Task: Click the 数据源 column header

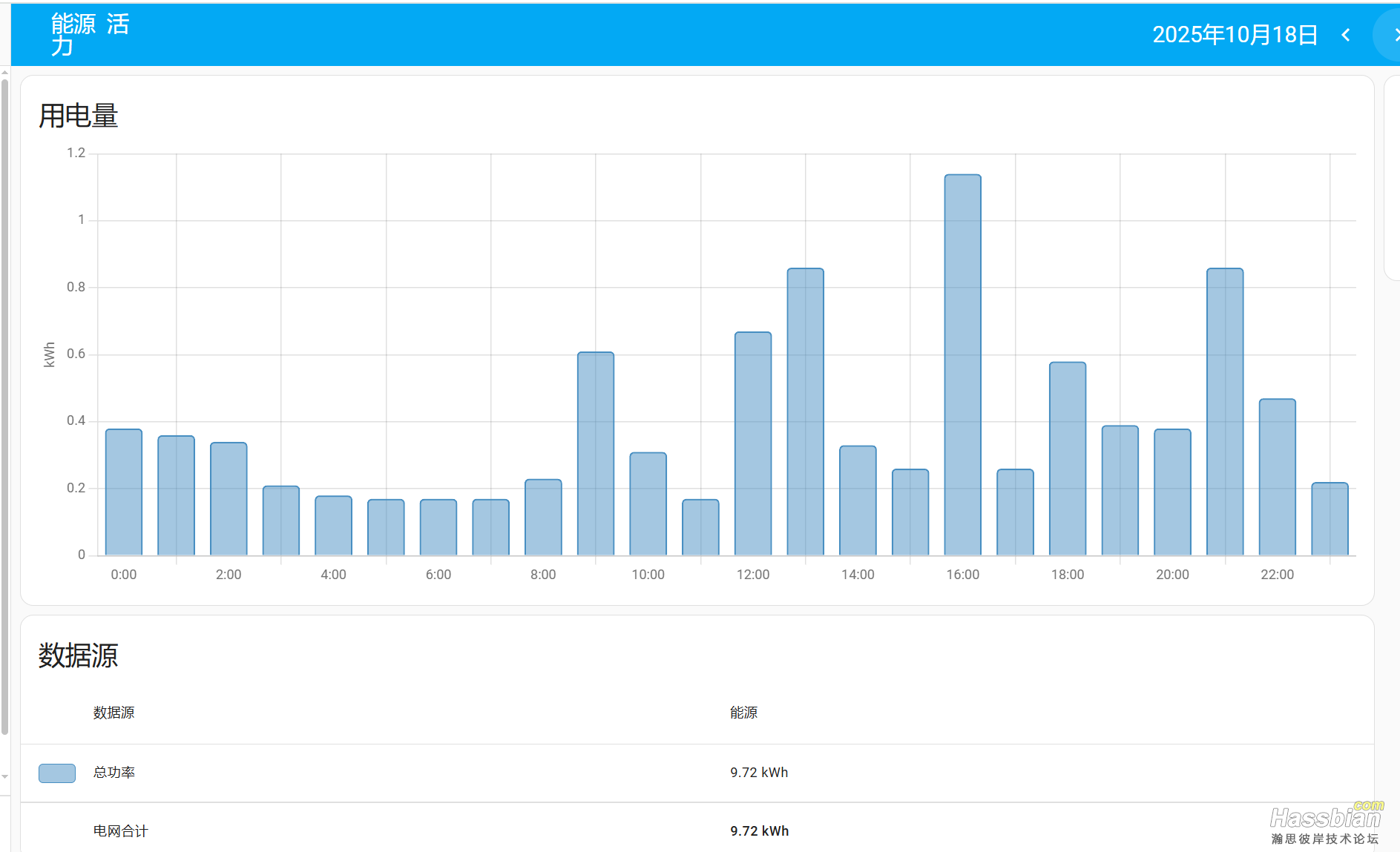Action: 114,713
